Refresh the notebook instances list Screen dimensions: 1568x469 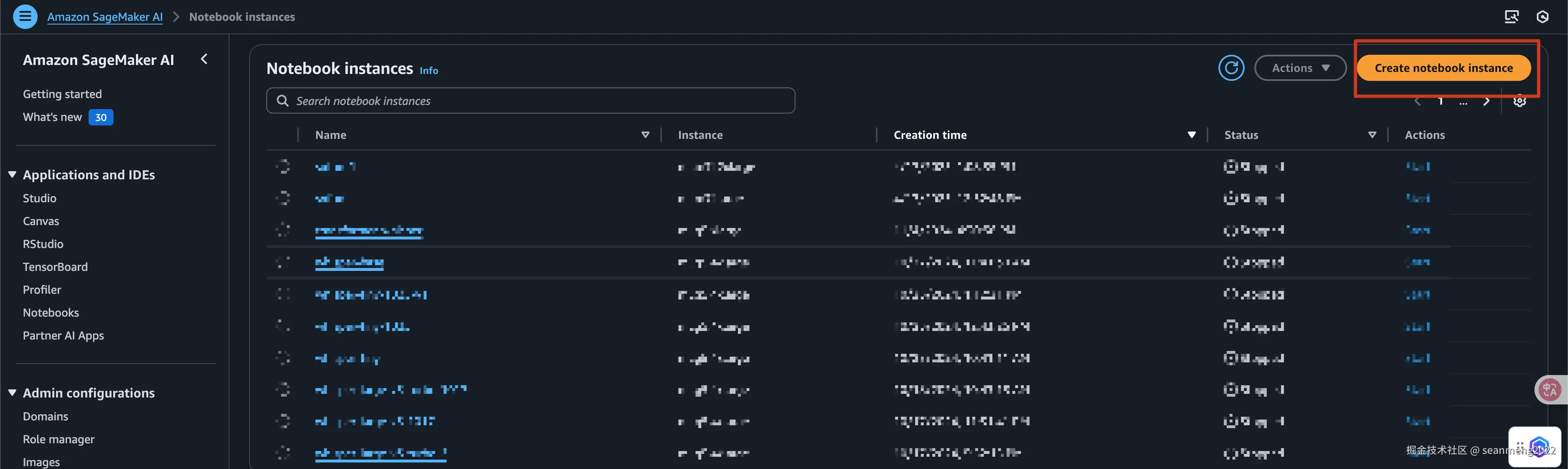[x=1231, y=67]
